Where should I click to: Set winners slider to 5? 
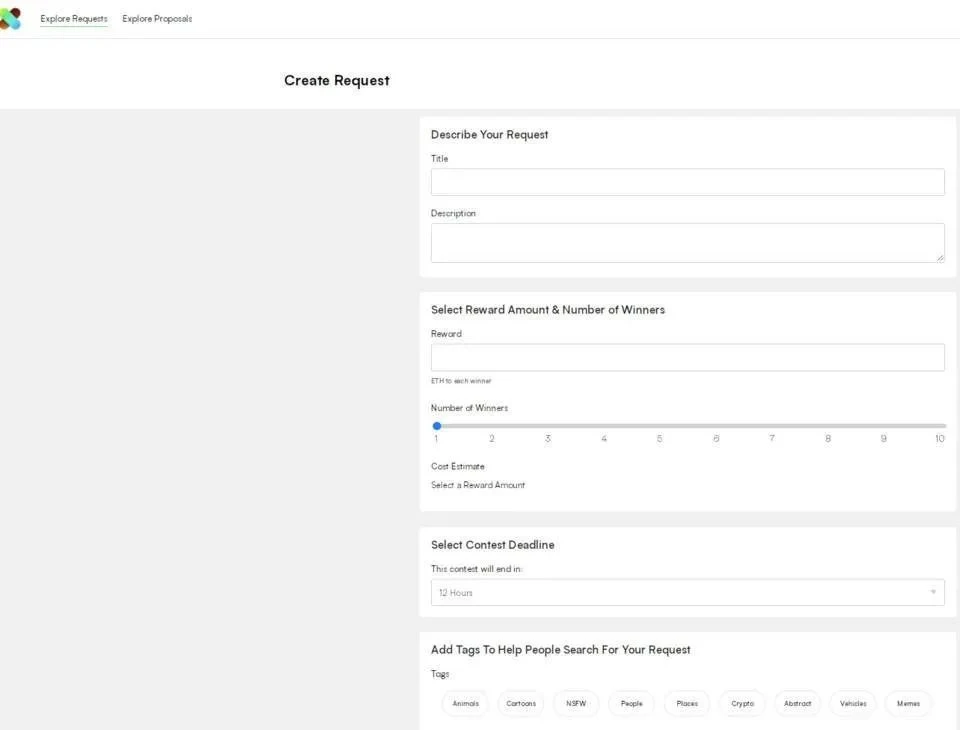point(660,426)
